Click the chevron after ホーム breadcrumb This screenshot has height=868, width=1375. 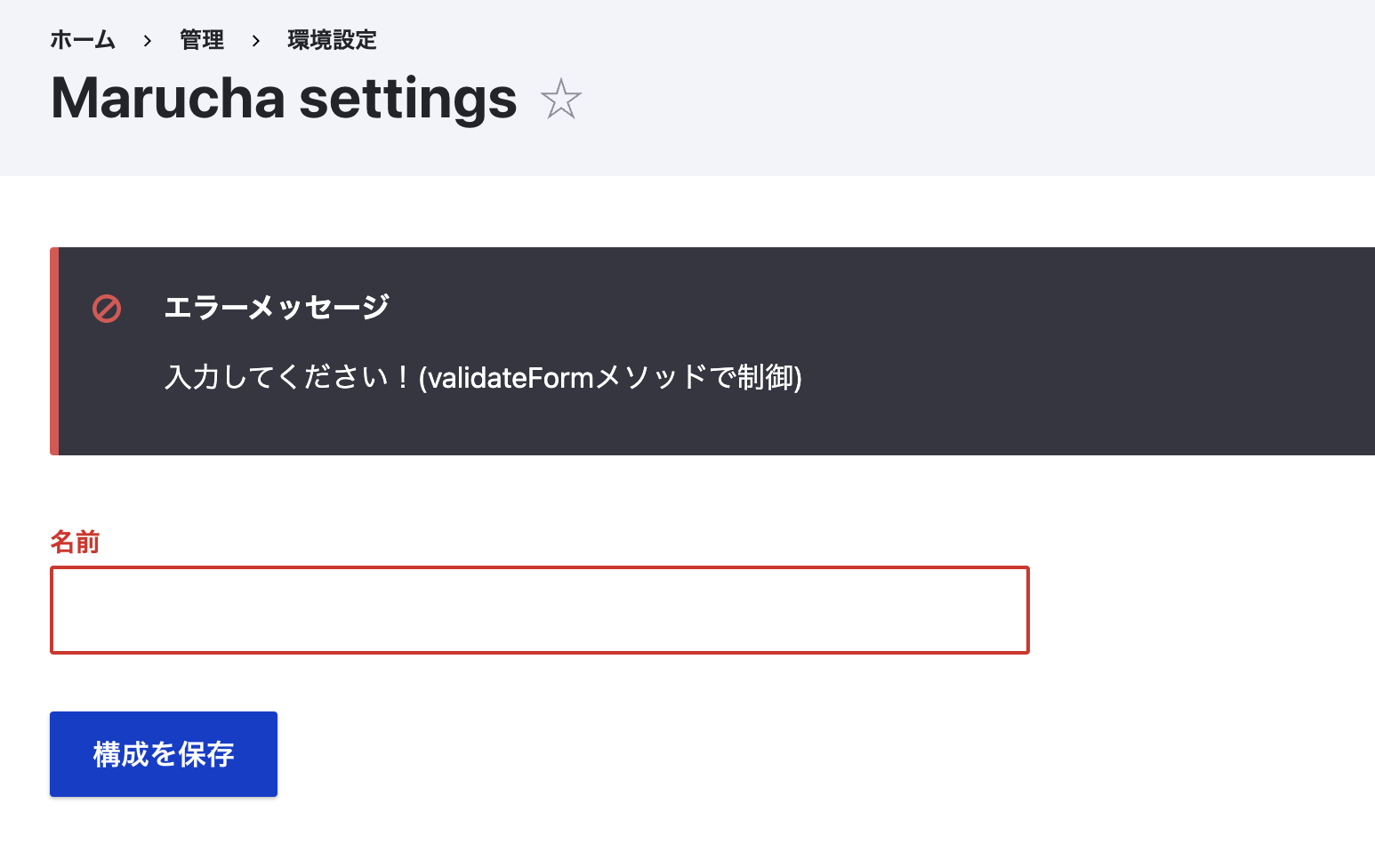point(148,41)
